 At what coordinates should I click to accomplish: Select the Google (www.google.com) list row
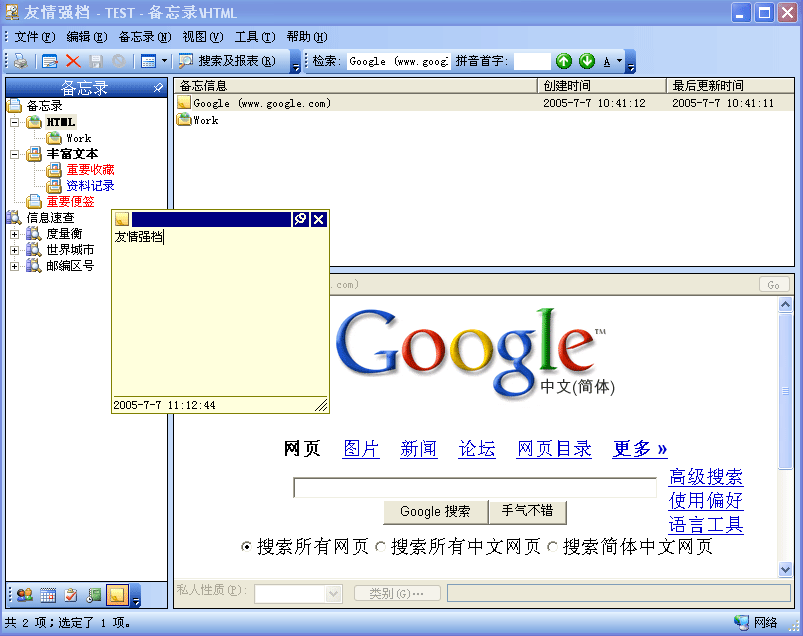[484, 103]
